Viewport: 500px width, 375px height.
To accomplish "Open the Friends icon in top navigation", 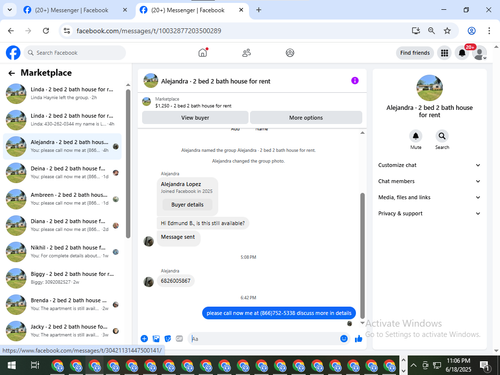I will (246, 53).
